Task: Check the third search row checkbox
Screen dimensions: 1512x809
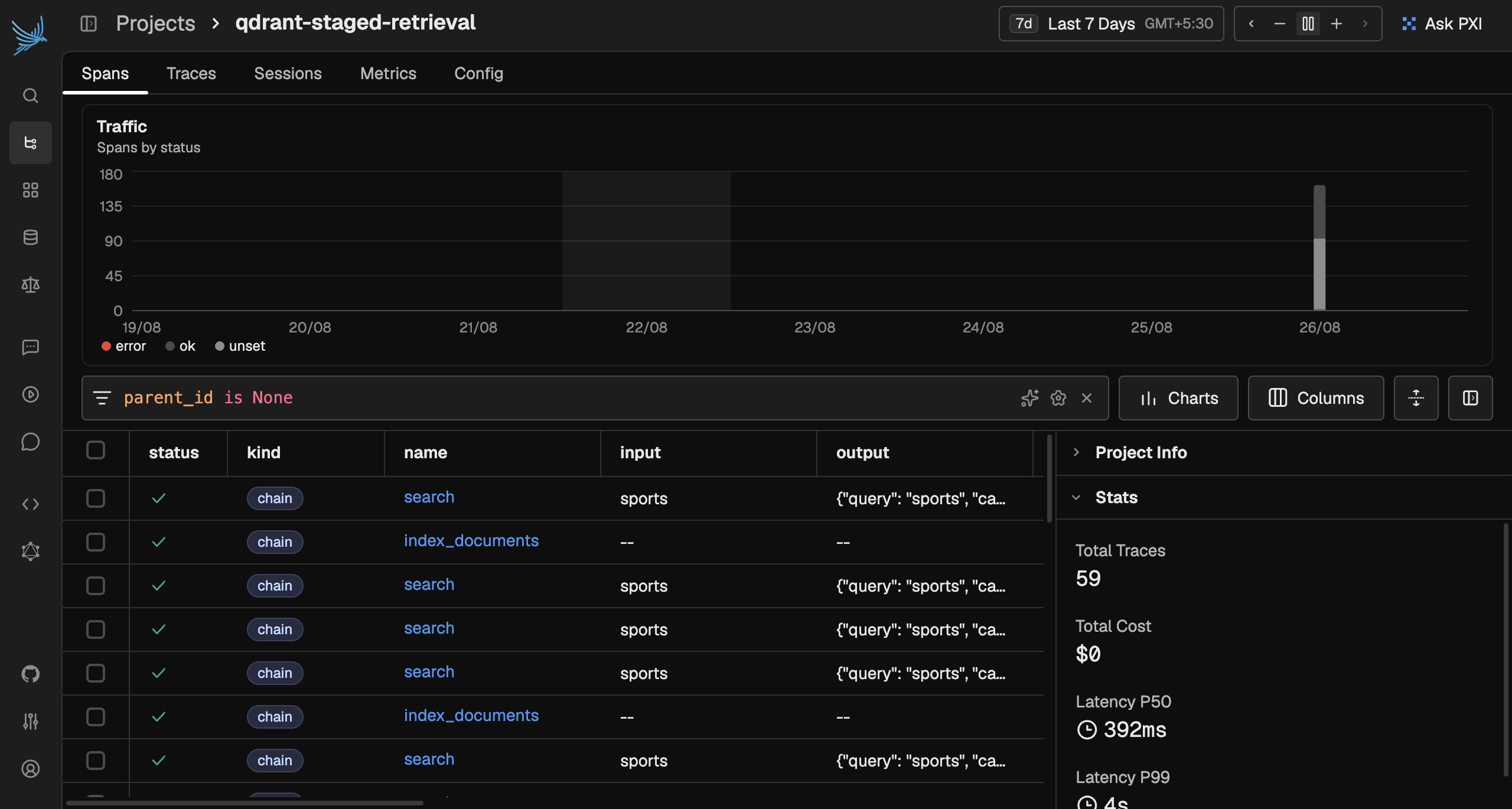Action: tap(96, 629)
